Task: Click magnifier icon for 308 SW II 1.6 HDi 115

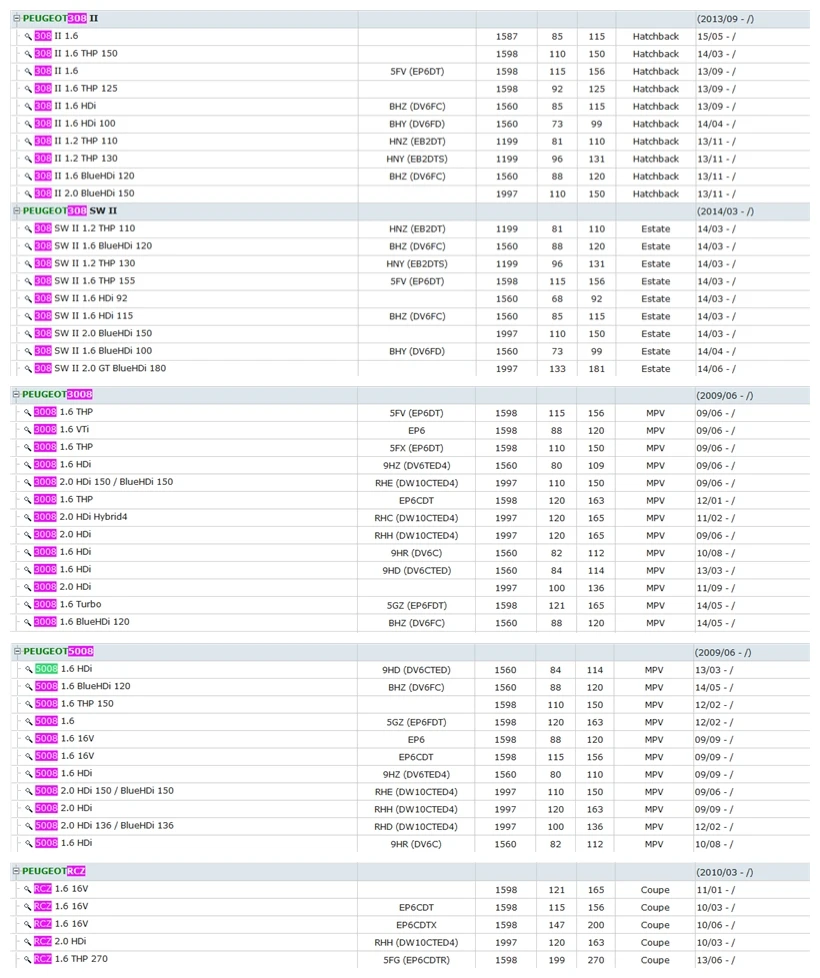Action: [28, 316]
